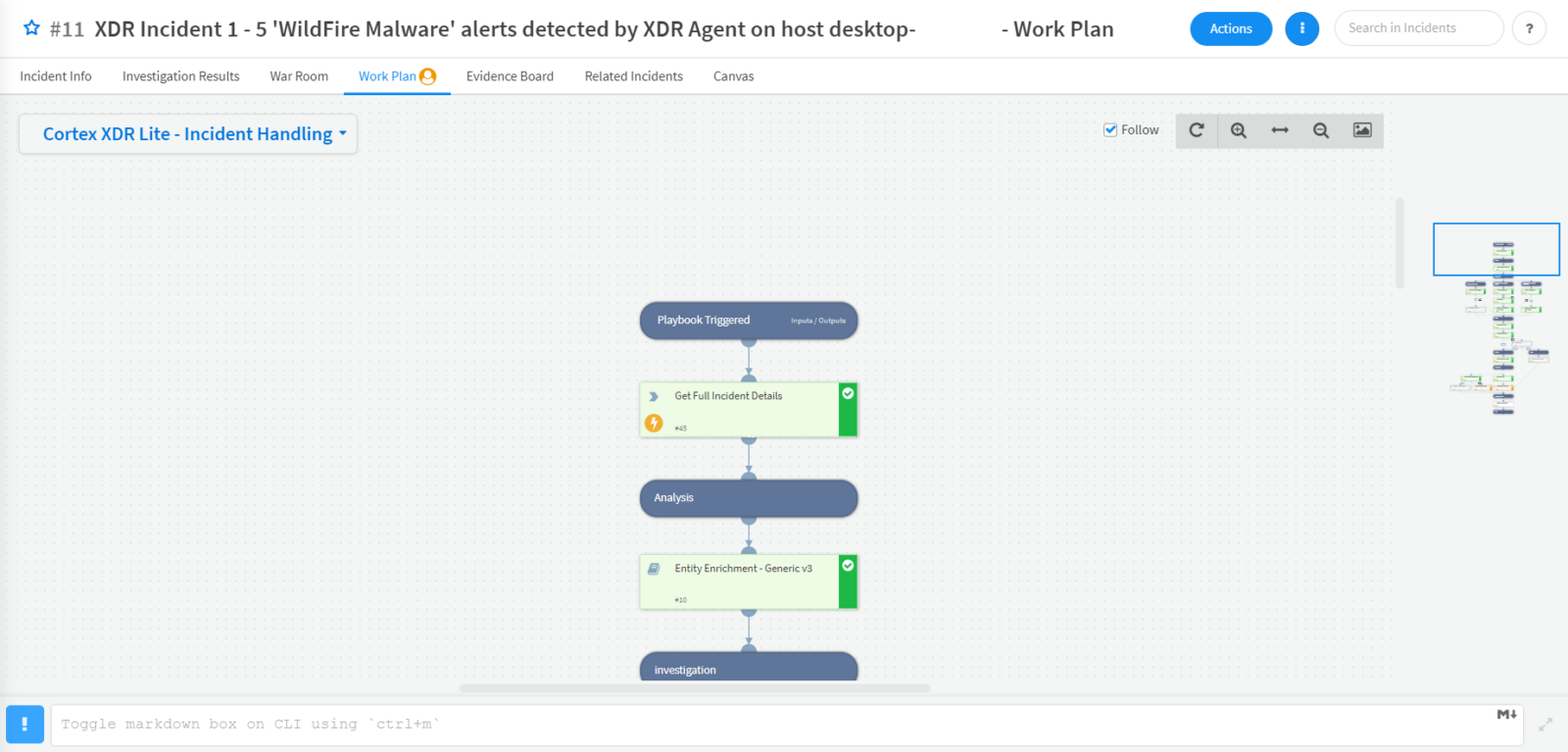1568x752 pixels.
Task: Click the playbook minimap overview thumbnail
Action: (1496, 319)
